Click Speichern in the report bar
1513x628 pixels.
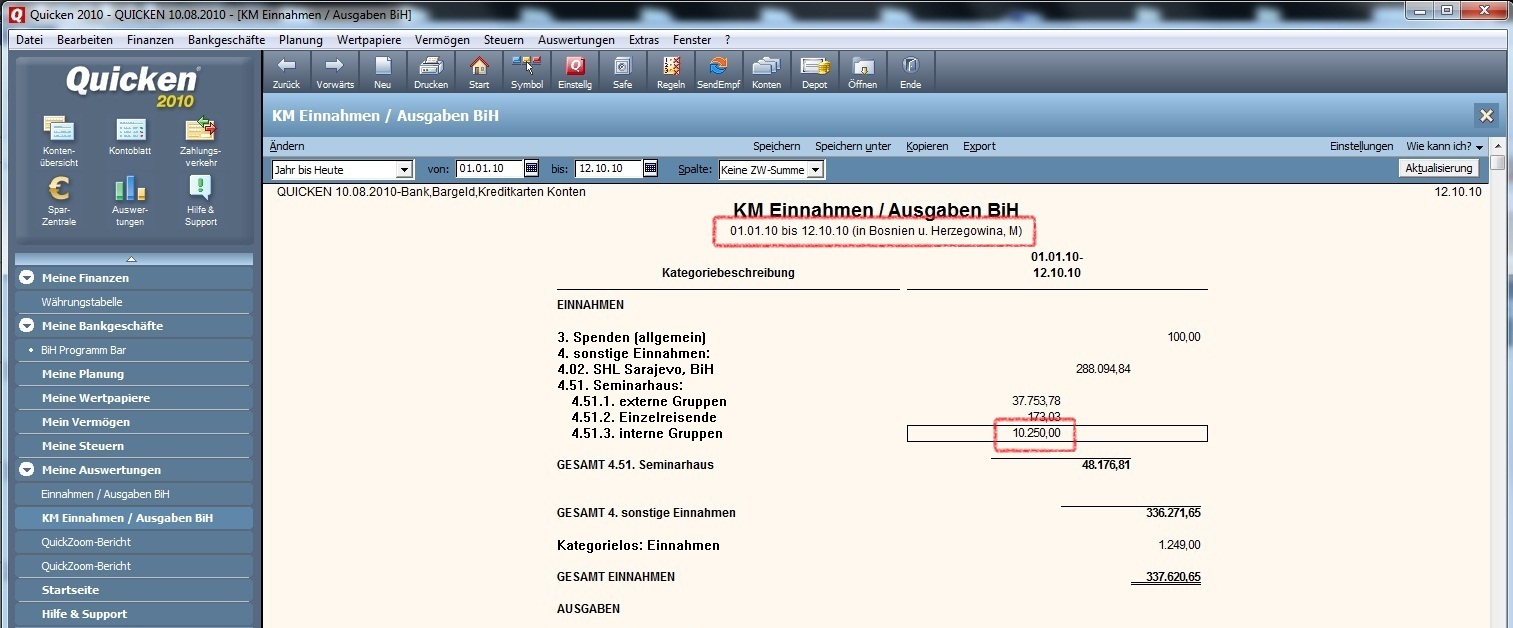(x=776, y=146)
